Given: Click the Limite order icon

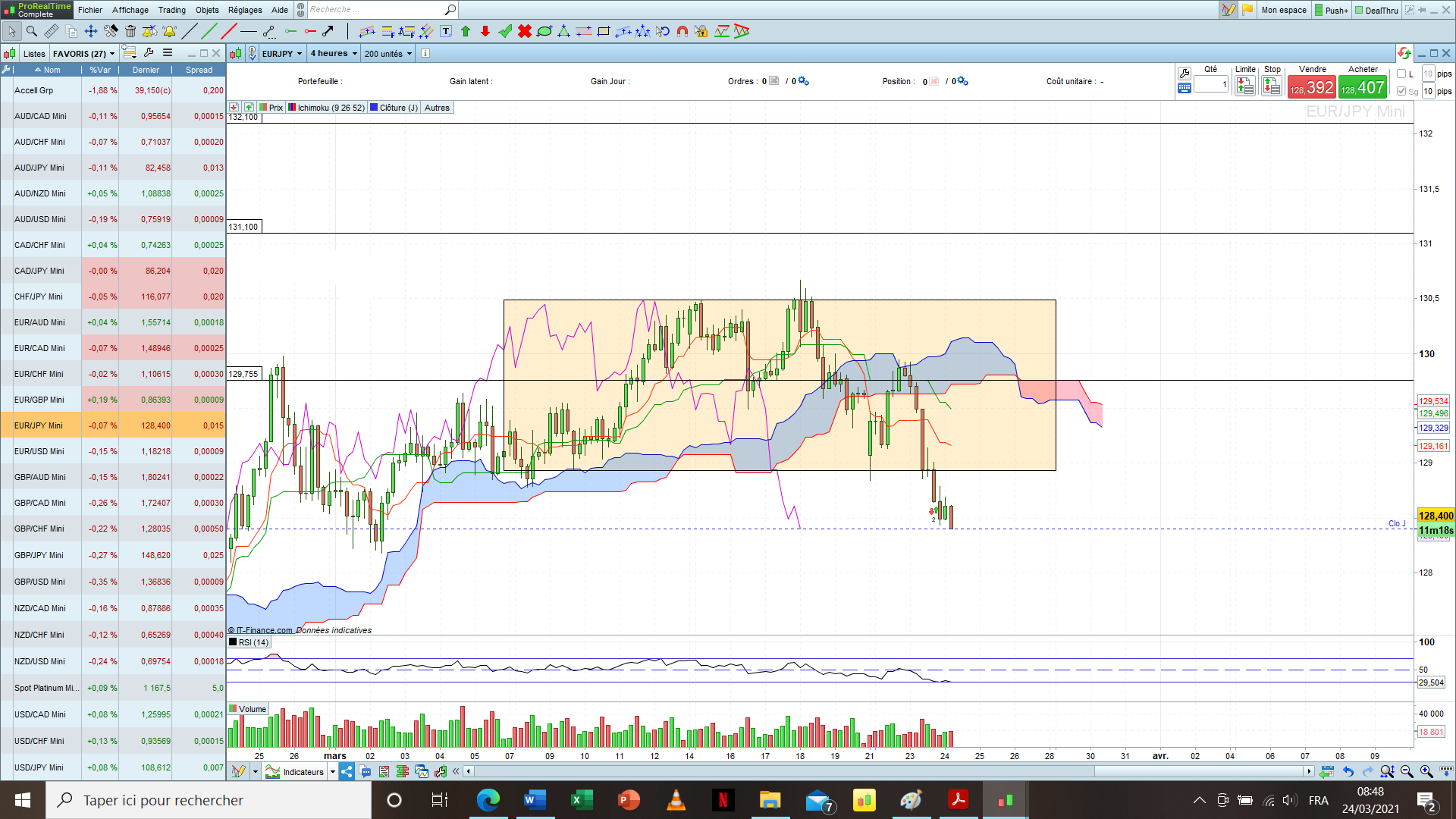Looking at the screenshot, I should click(1244, 86).
